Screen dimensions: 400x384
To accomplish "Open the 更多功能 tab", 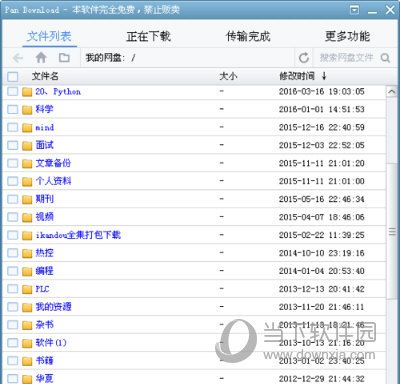I will tap(347, 36).
